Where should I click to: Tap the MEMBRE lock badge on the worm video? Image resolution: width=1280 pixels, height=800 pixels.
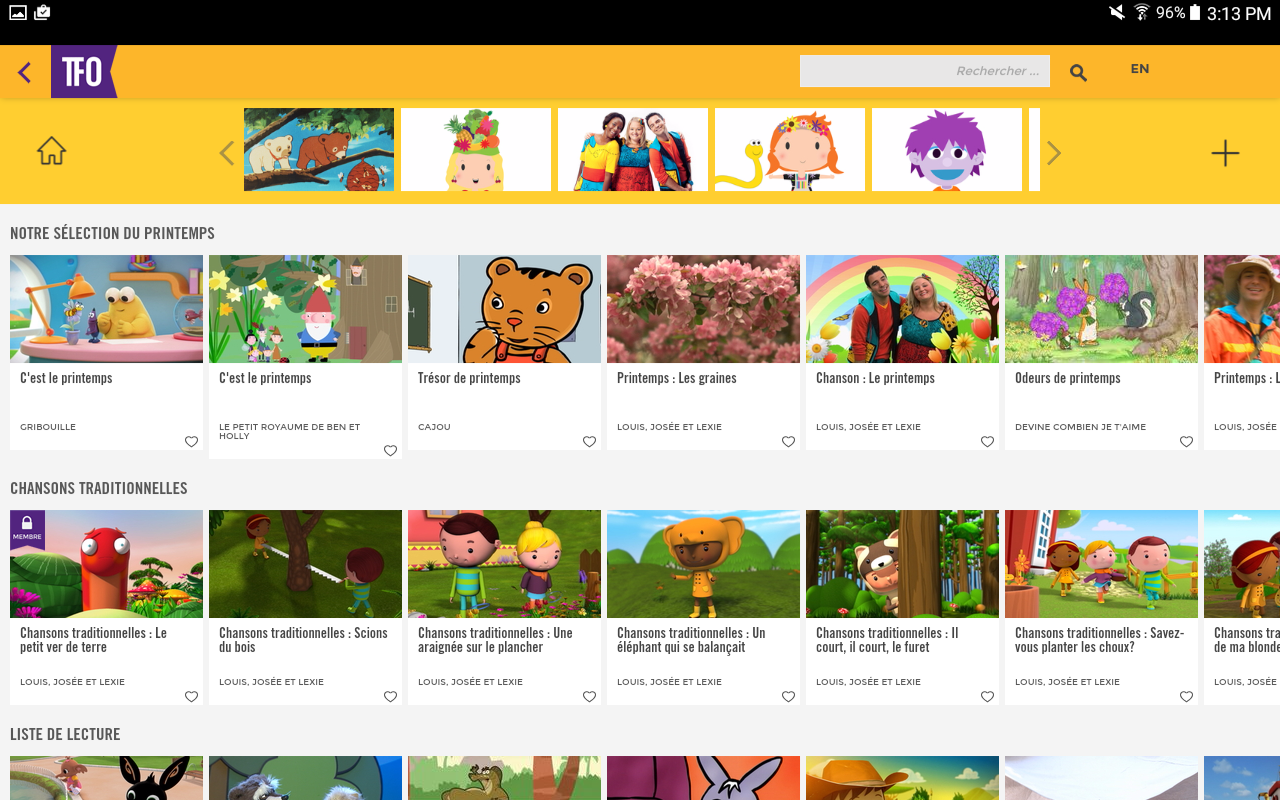coord(27,529)
